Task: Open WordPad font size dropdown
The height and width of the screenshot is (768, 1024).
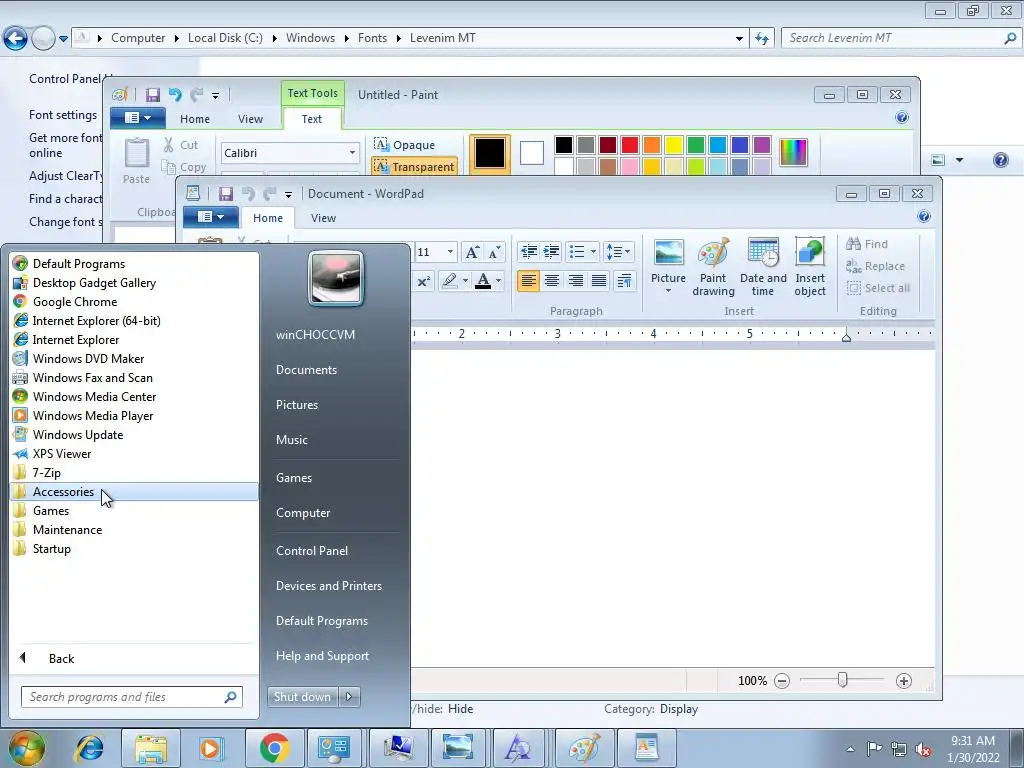Action: [450, 252]
